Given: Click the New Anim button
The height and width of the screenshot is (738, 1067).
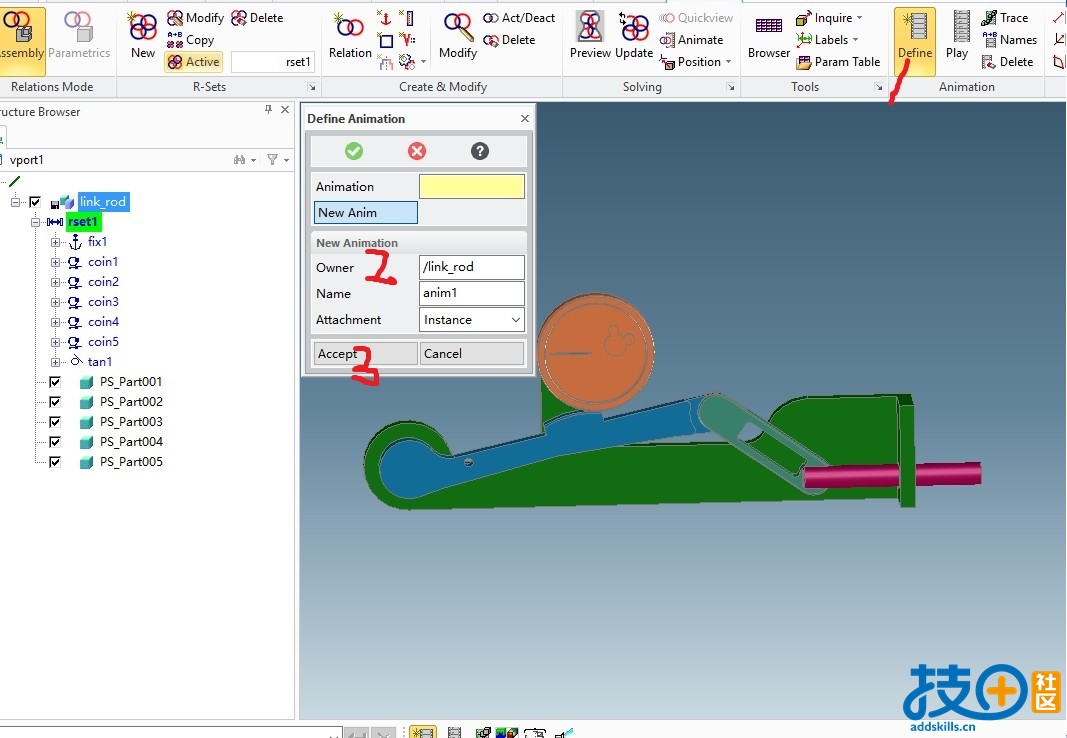Looking at the screenshot, I should pos(365,212).
